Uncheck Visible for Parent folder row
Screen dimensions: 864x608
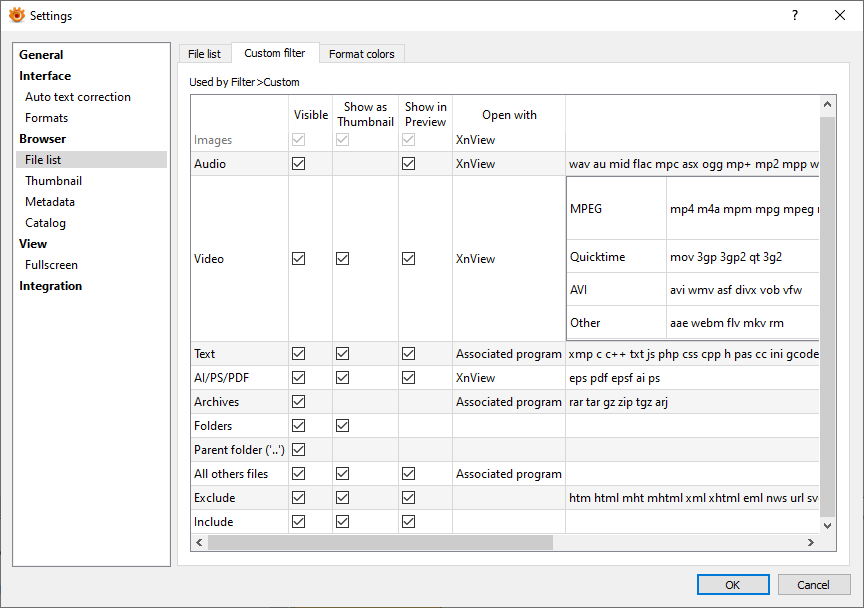point(298,450)
